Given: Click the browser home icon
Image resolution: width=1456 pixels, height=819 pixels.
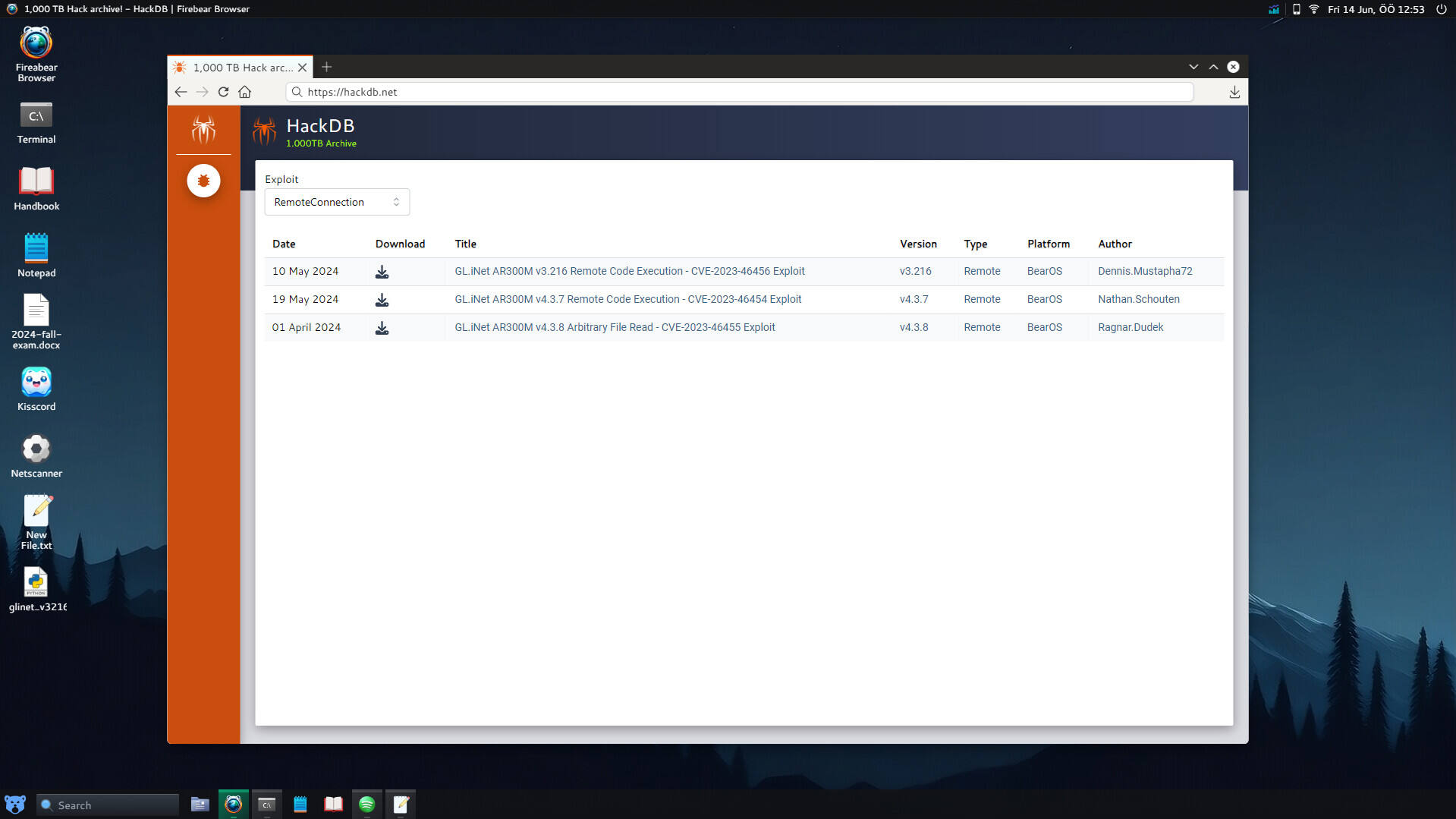Looking at the screenshot, I should coord(244,92).
